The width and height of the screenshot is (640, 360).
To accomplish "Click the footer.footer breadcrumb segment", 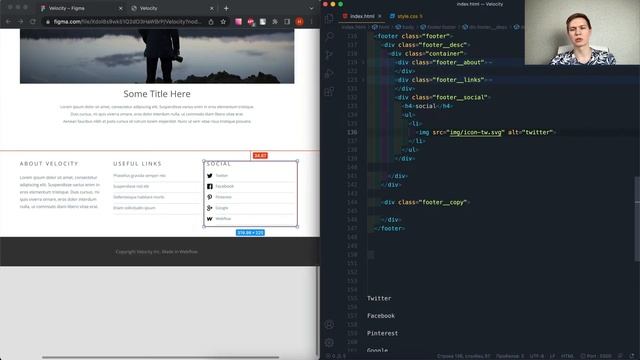I will point(438,27).
